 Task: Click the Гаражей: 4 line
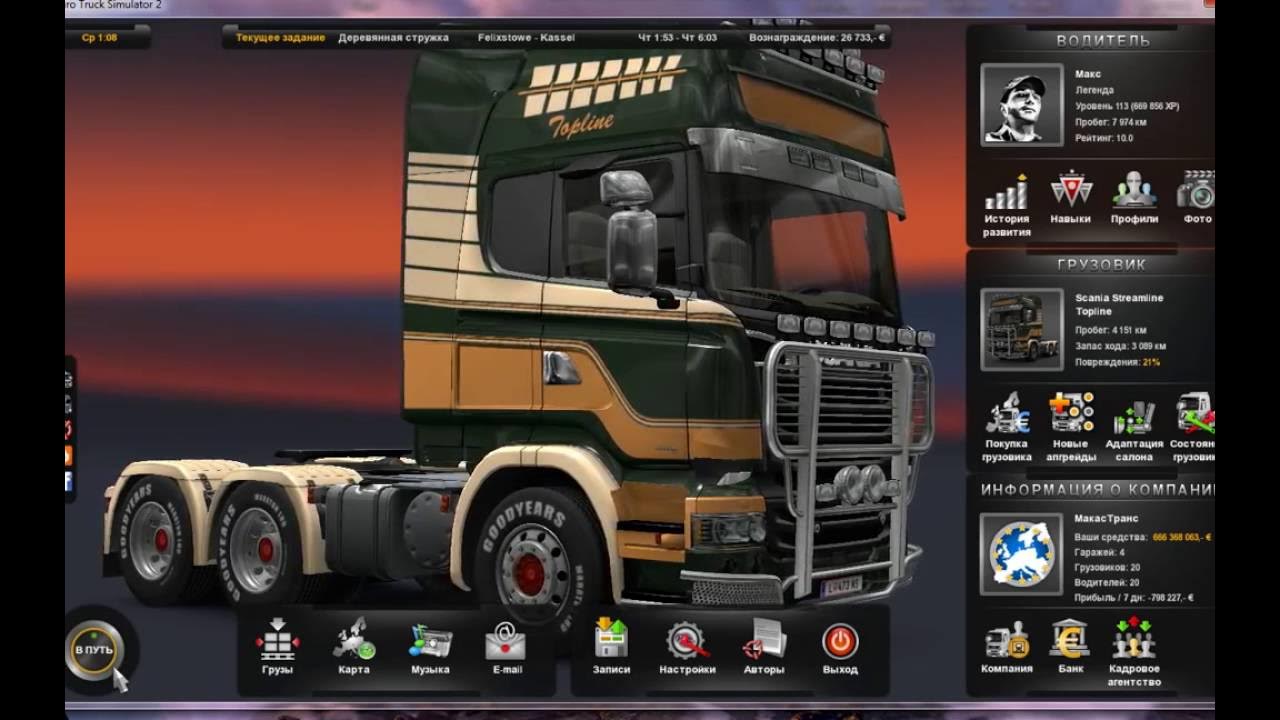point(1100,552)
